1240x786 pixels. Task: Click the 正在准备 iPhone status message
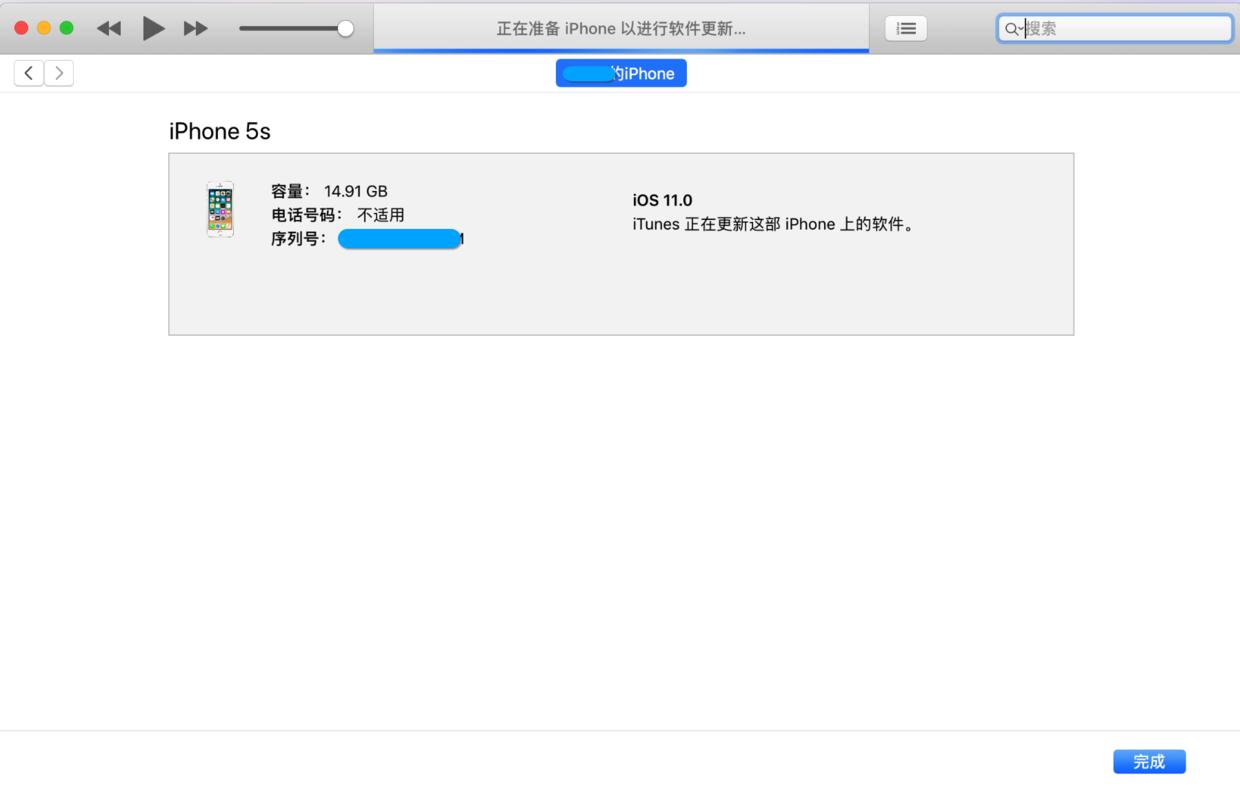pyautogui.click(x=620, y=27)
